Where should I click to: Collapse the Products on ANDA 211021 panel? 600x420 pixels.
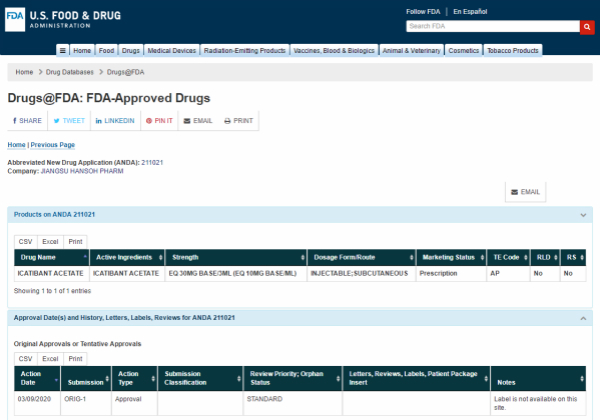[583, 215]
